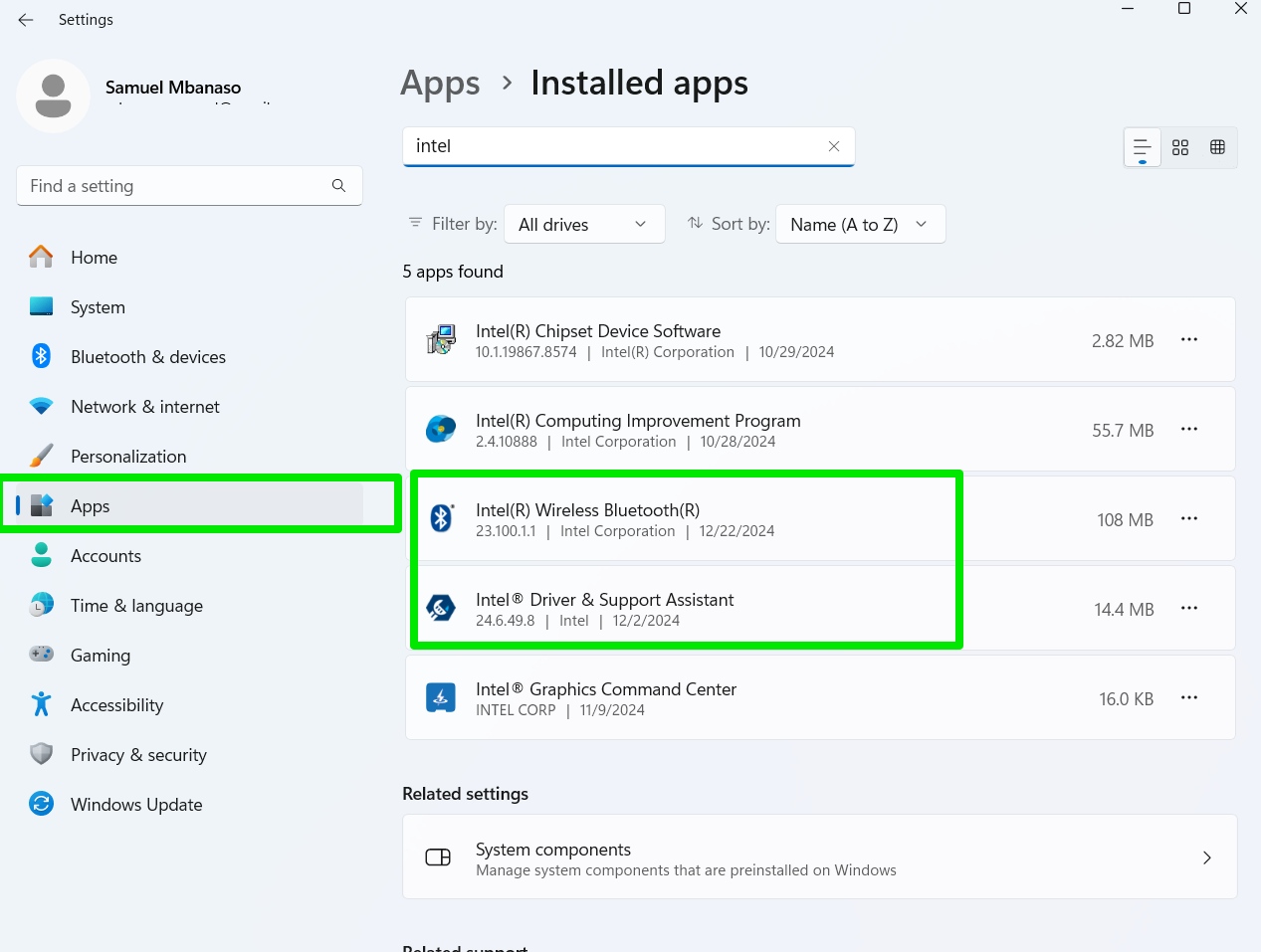Select Intel(R) Computing Improvement Program name
Screen dimensions: 1261x952
[638, 421]
